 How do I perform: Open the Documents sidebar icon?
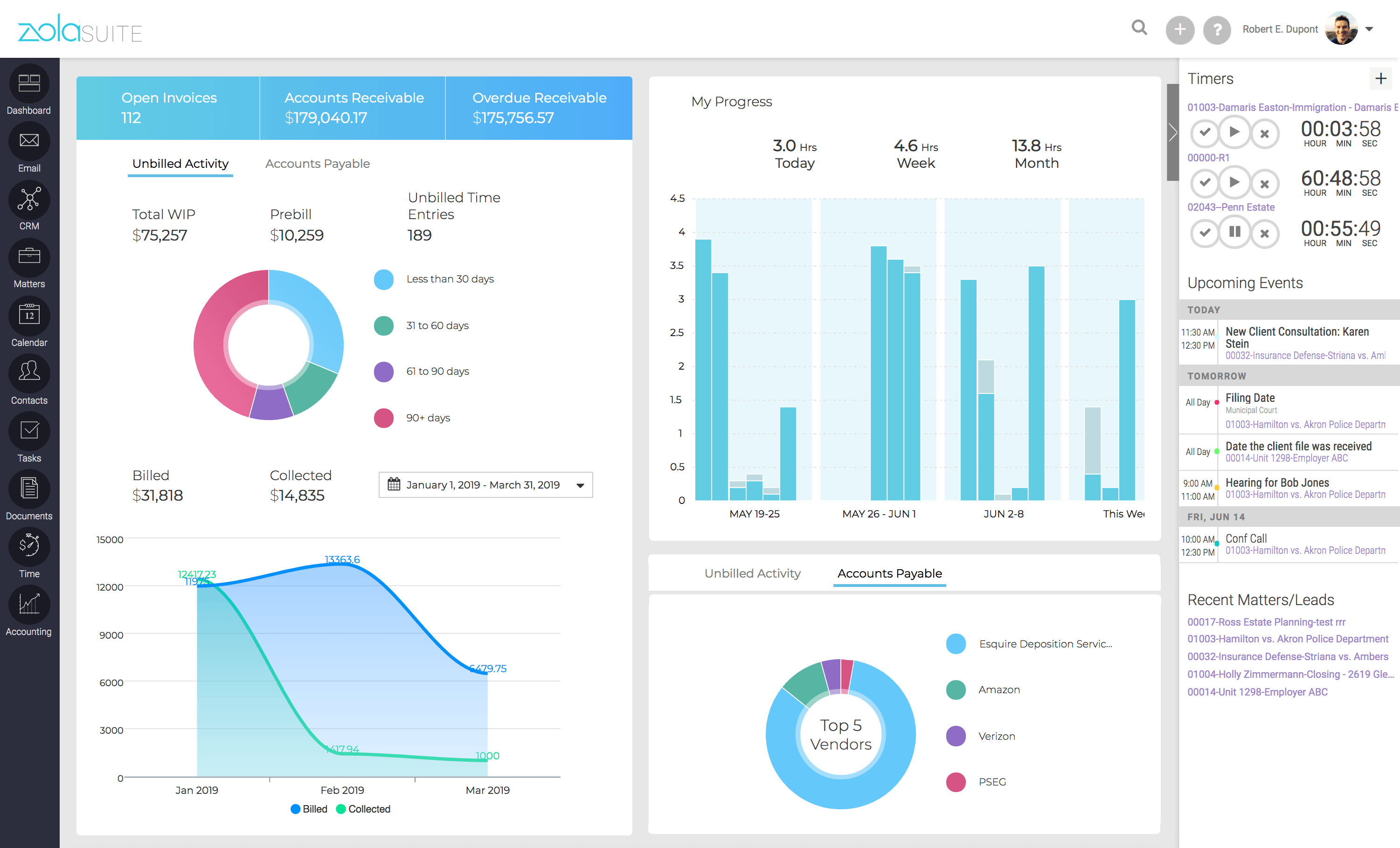[29, 489]
